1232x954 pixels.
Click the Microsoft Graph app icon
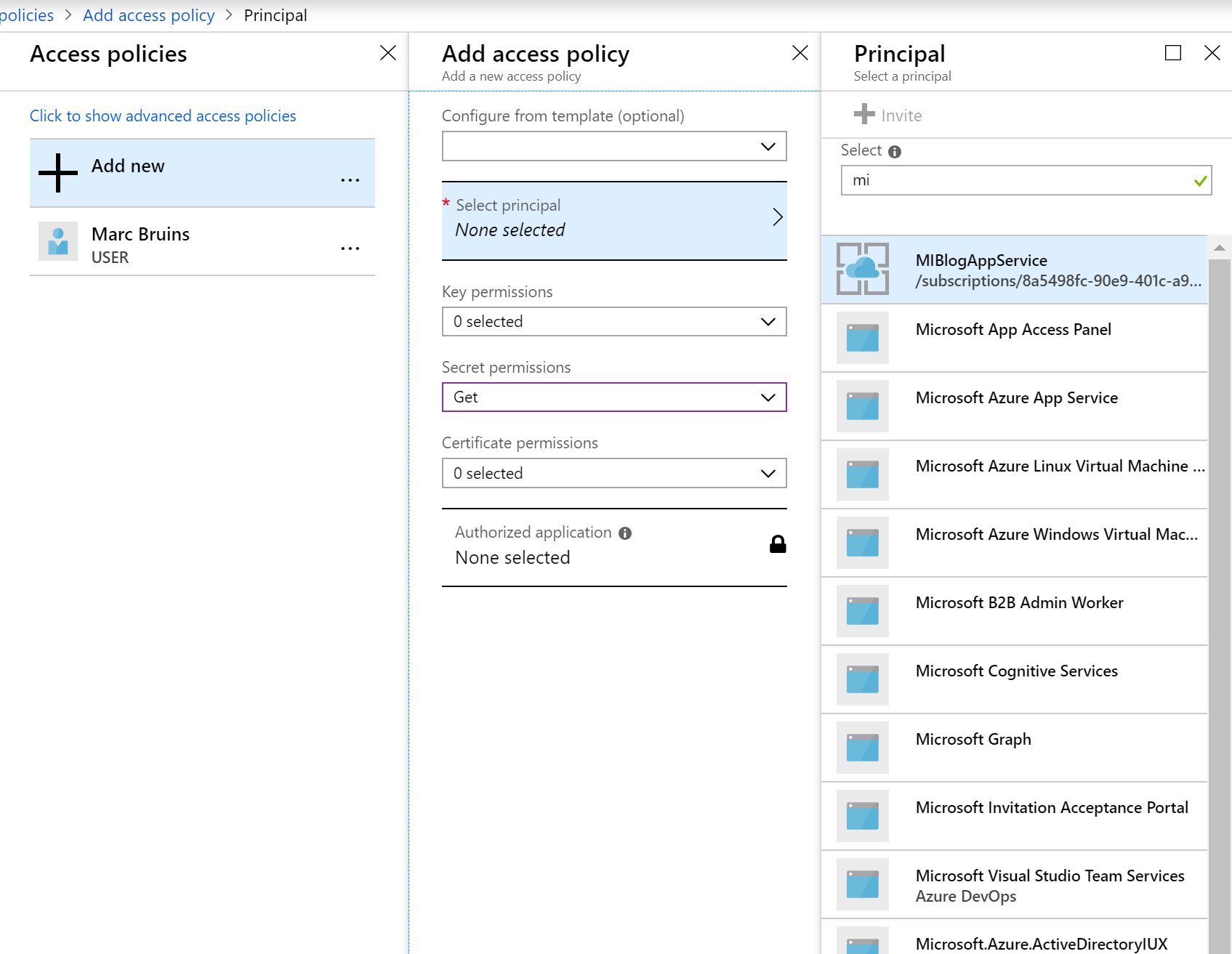coord(862,748)
